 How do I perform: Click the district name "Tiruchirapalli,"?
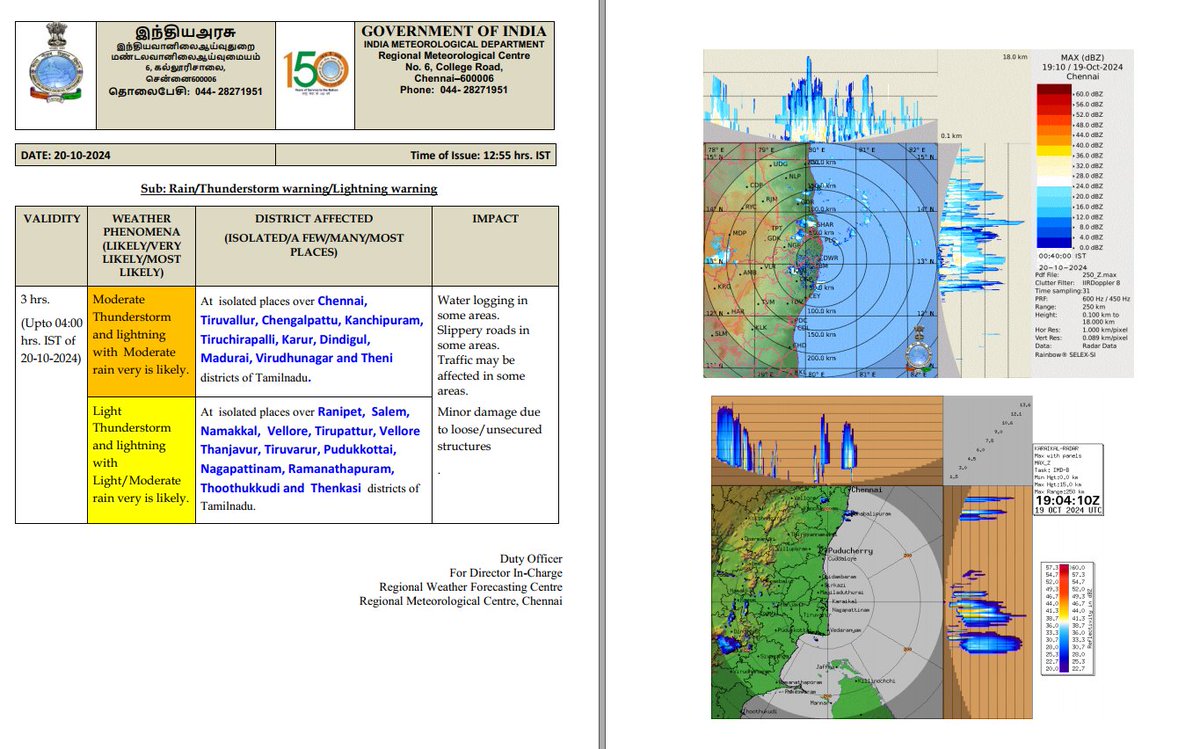[x=238, y=340]
